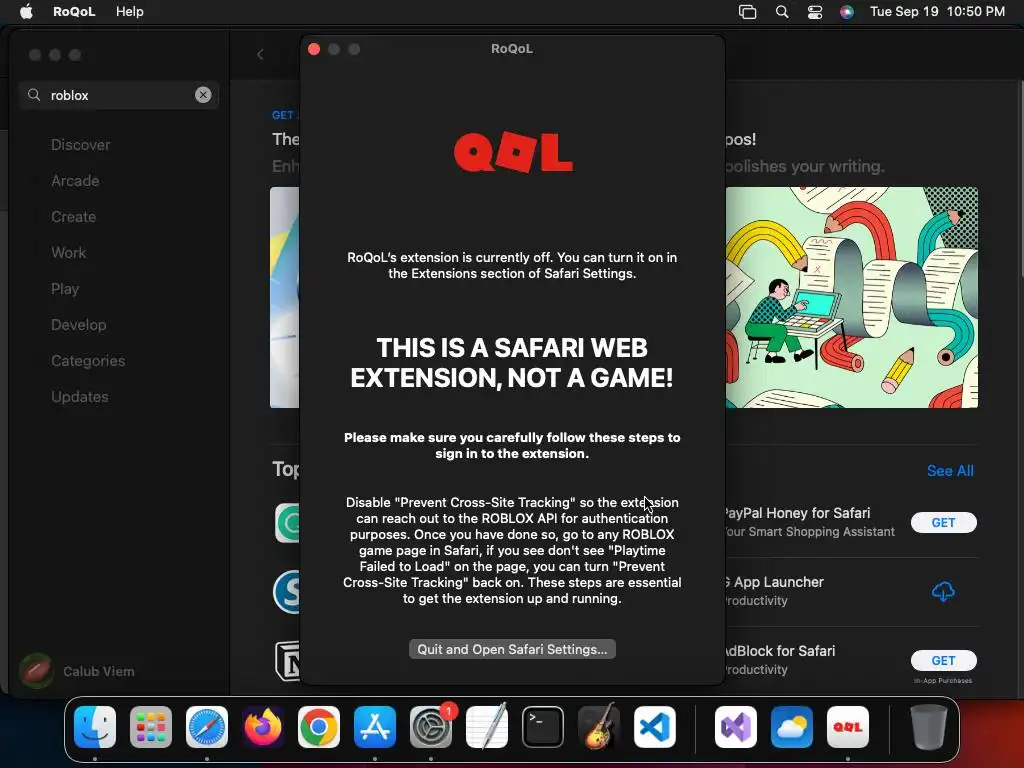Open AdBlock for Safari listing
The image size is (1024, 768).
pos(779,660)
